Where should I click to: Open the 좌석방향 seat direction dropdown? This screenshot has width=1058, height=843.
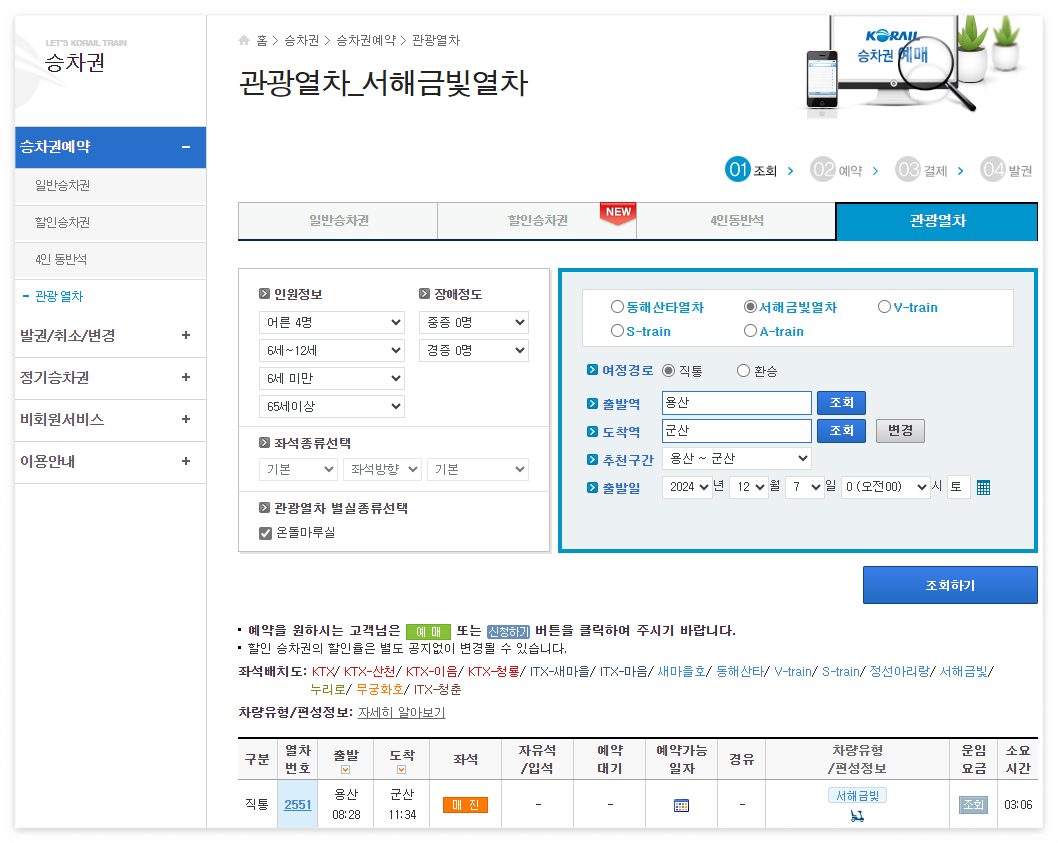pos(383,469)
